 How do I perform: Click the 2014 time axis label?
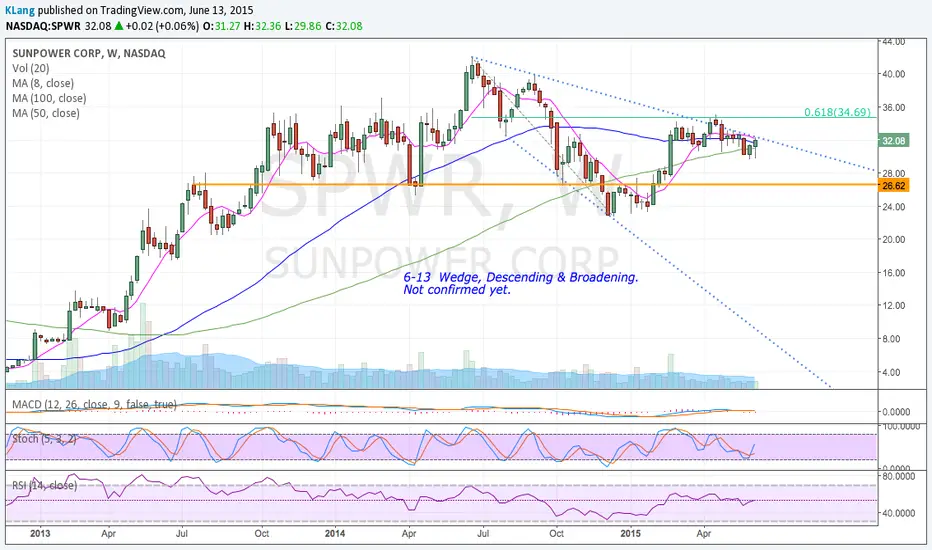pyautogui.click(x=335, y=533)
